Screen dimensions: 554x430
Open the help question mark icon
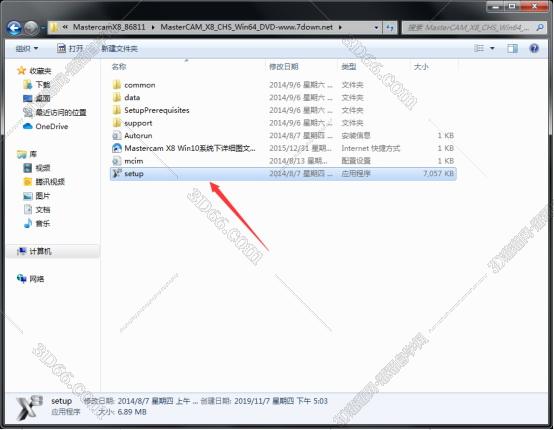pos(534,48)
